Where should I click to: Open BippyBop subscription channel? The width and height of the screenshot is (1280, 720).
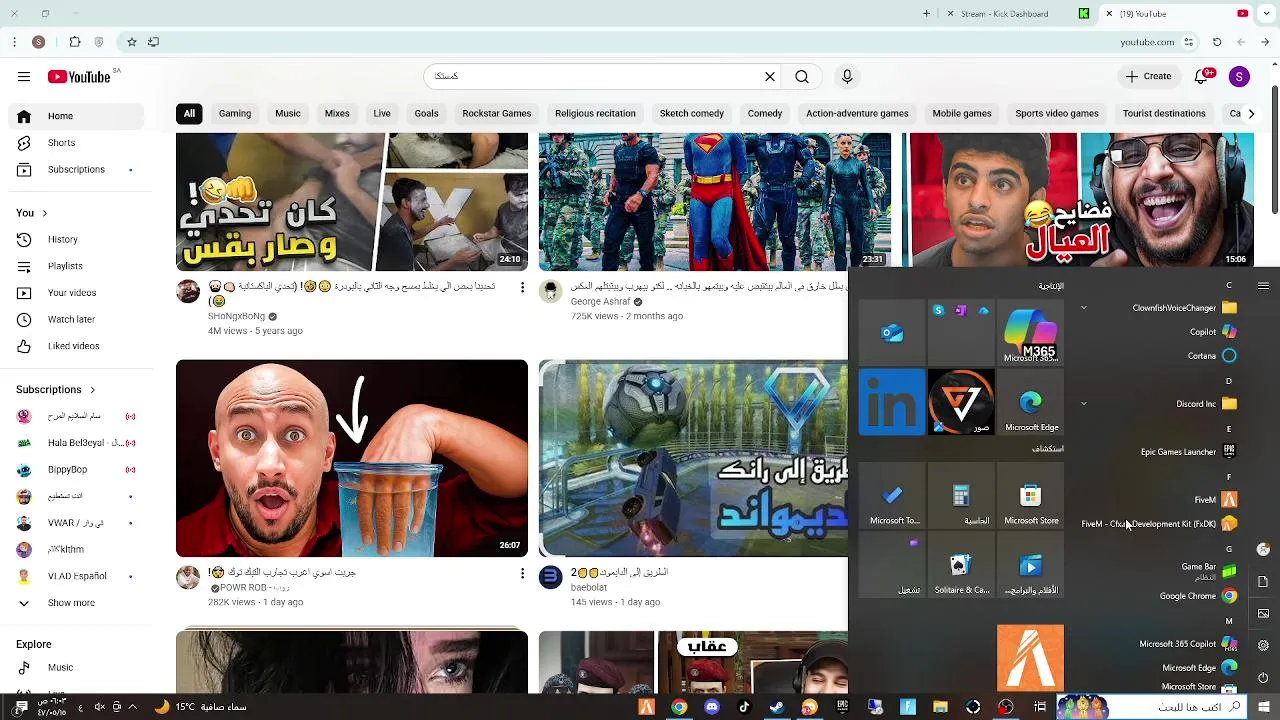(x=77, y=470)
